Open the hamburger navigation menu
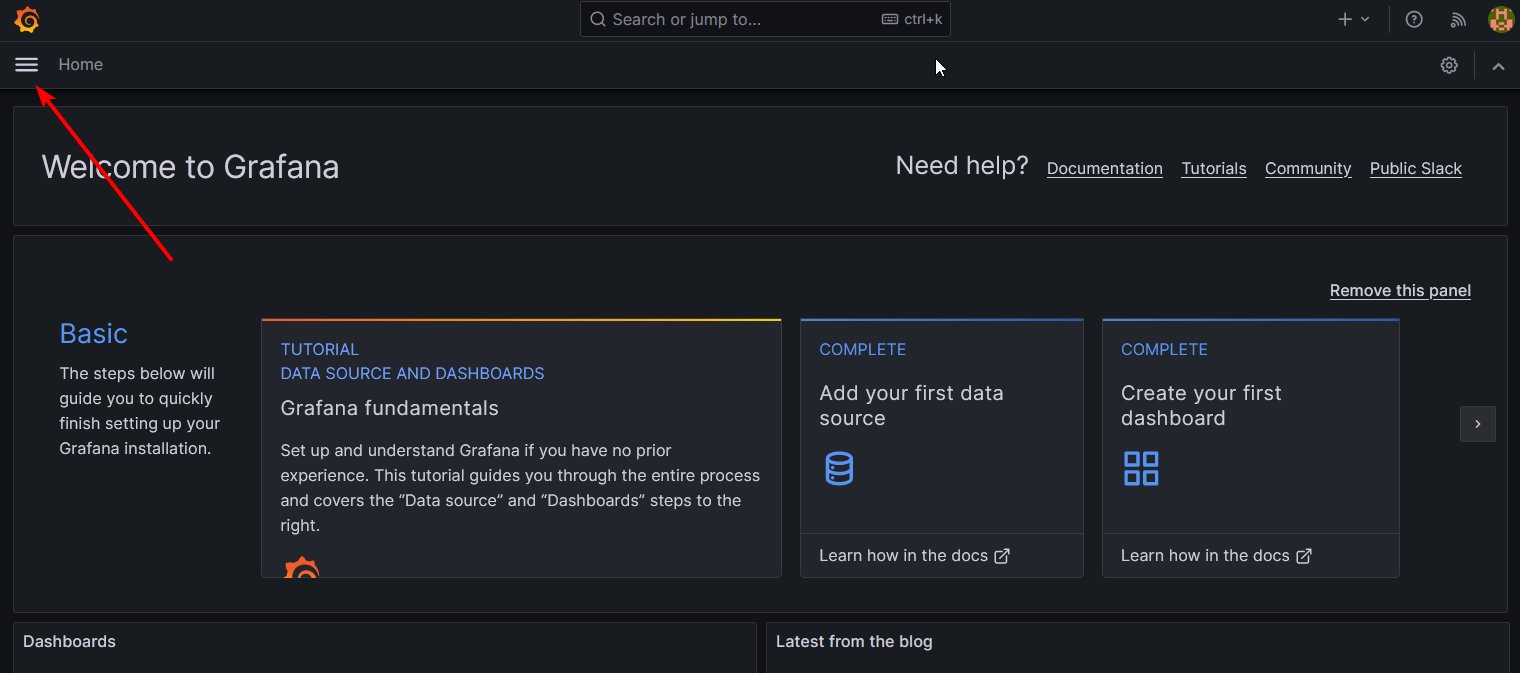 tap(26, 65)
